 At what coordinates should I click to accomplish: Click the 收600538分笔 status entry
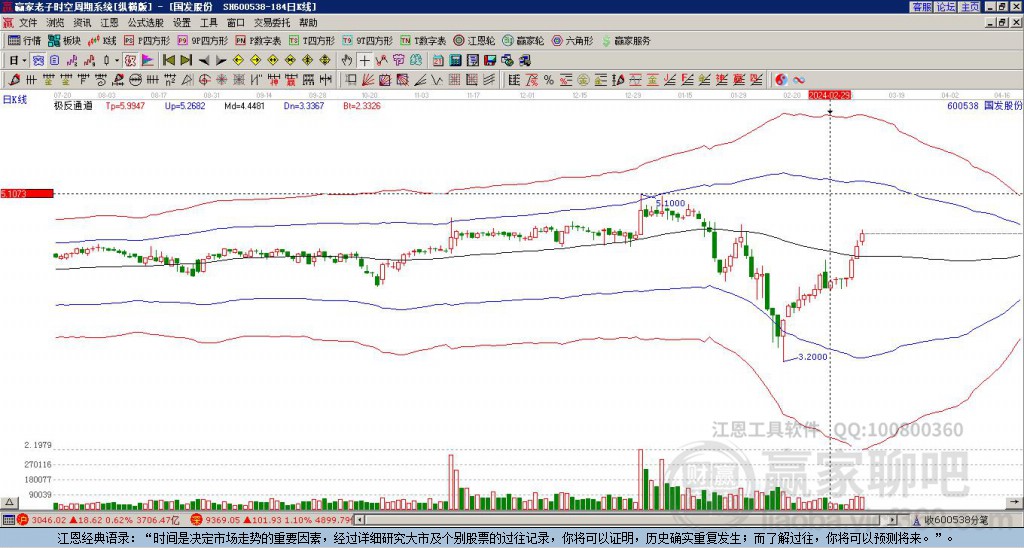click(951, 521)
